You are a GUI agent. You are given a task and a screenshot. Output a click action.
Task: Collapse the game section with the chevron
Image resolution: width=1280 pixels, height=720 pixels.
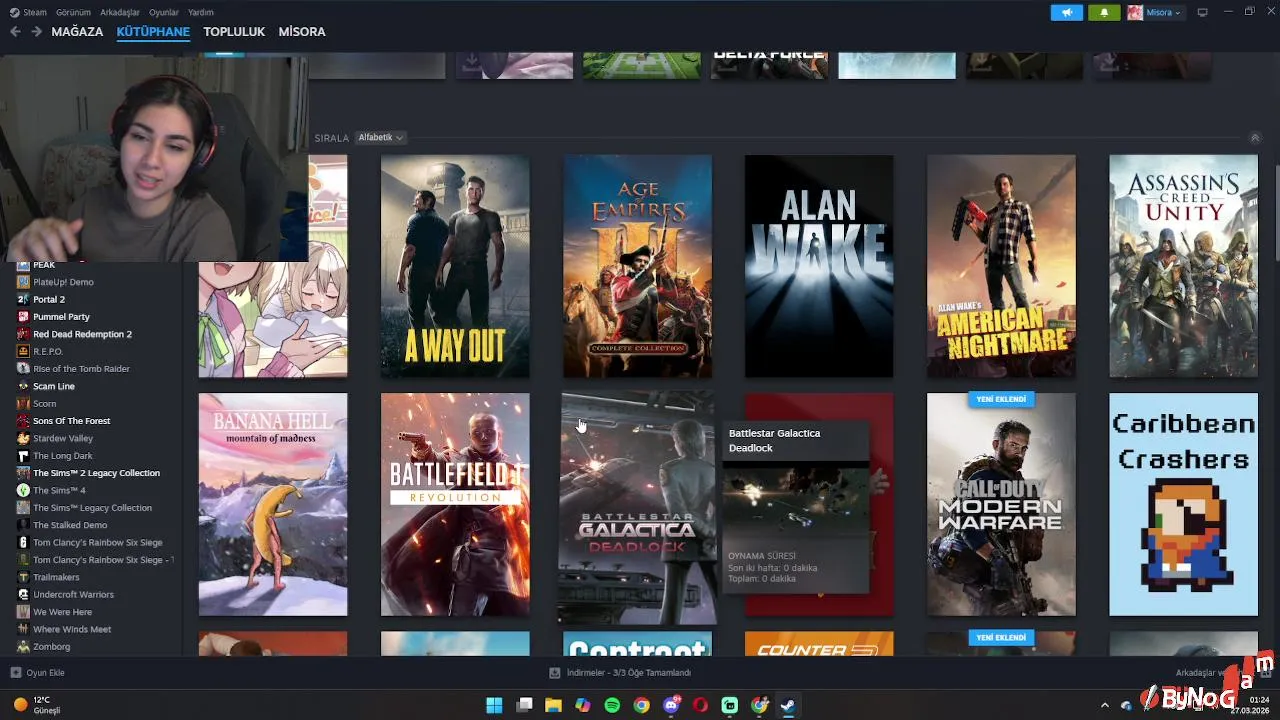coord(1255,138)
